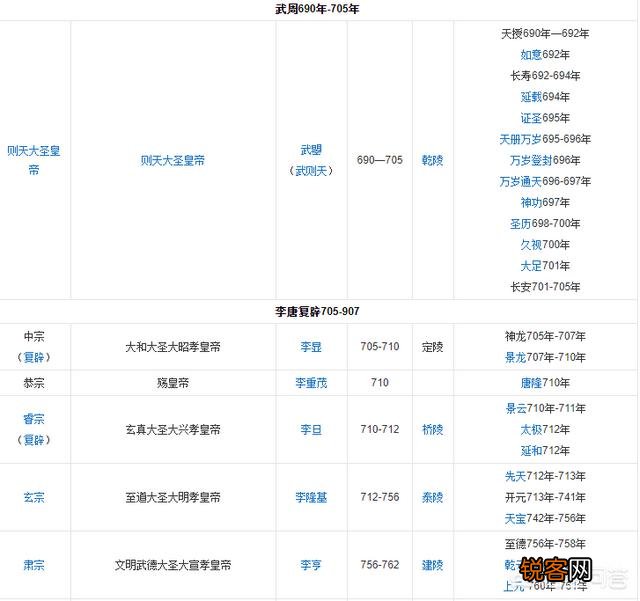Screen dimensions: 640x601
Task: Open the 如意 era name link
Action: click(531, 54)
